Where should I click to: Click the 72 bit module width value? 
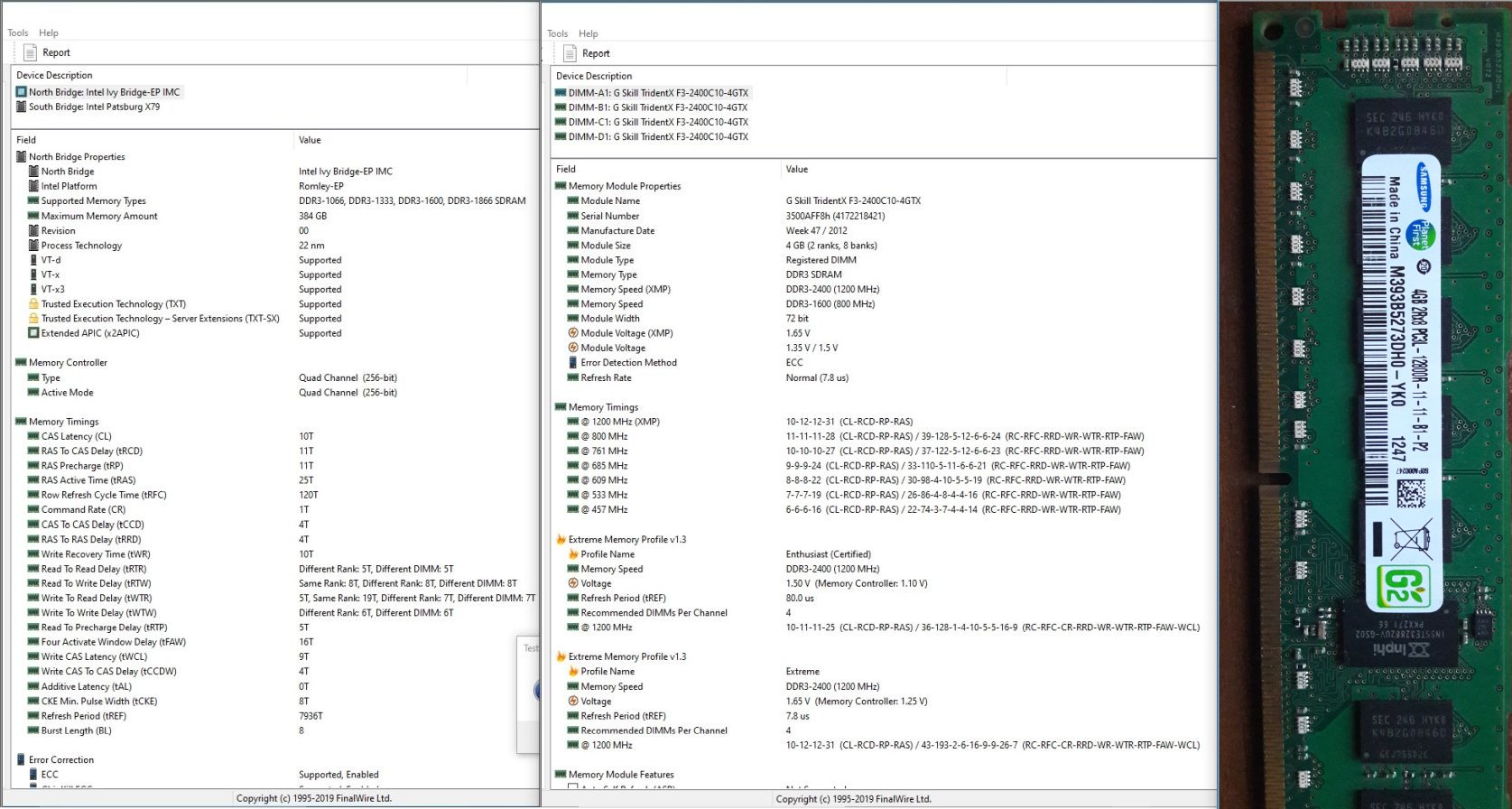[797, 319]
